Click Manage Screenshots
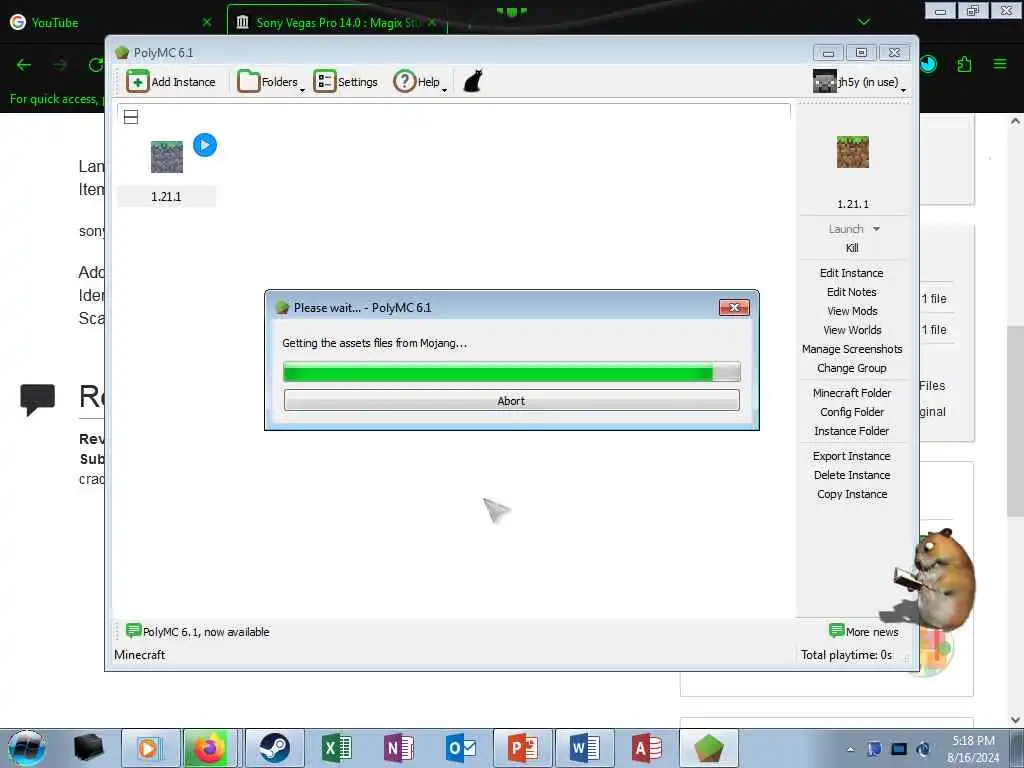Screen dimensions: 1024x768 (x=852, y=349)
